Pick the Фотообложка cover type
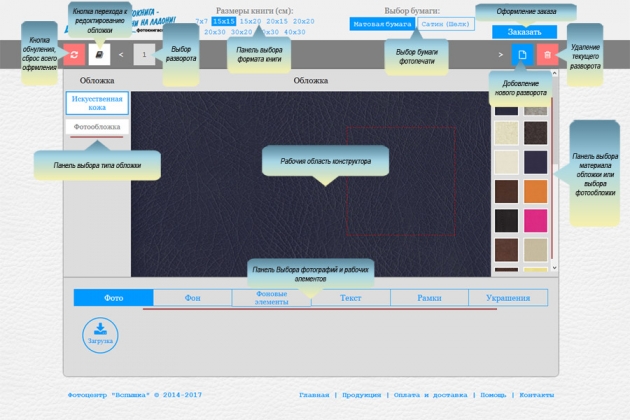The image size is (630, 420). coord(97,127)
